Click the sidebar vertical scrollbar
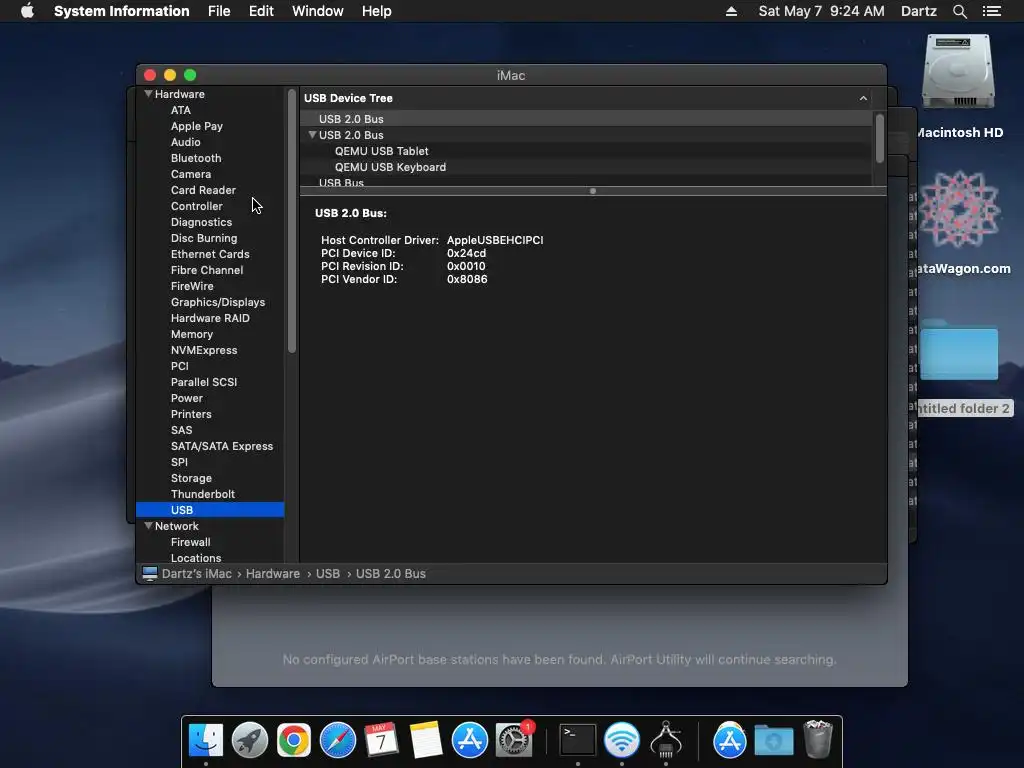Image resolution: width=1024 pixels, height=768 pixels. tap(292, 222)
